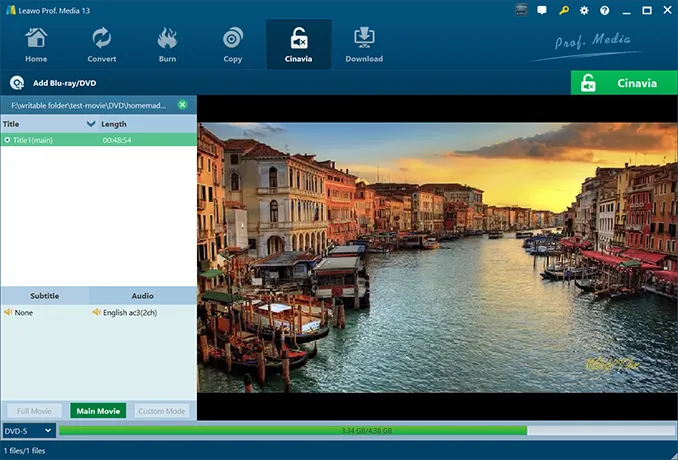Viewport: 678px width, 460px height.
Task: Switch to the Convert module
Action: coord(101,45)
